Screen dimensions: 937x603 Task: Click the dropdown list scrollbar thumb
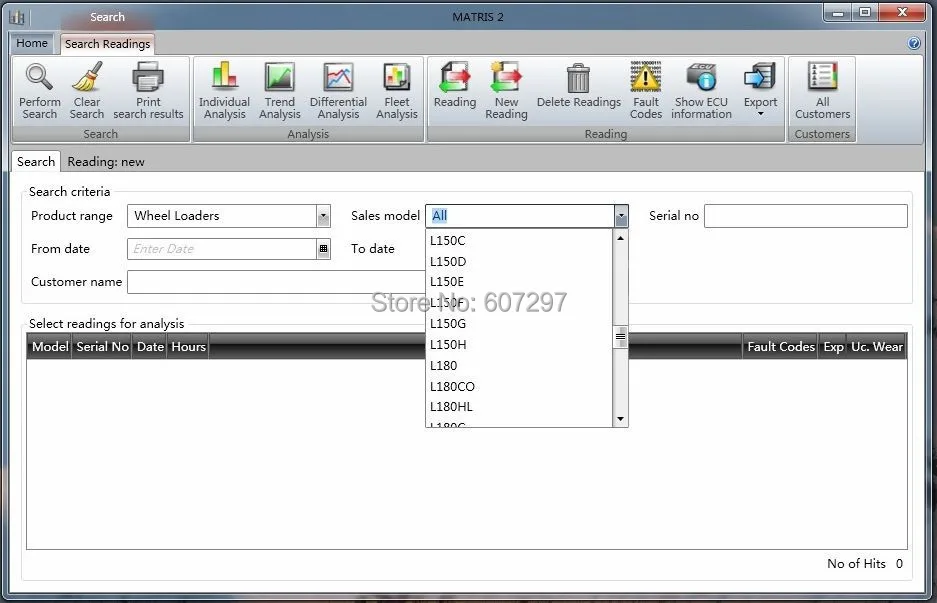620,336
